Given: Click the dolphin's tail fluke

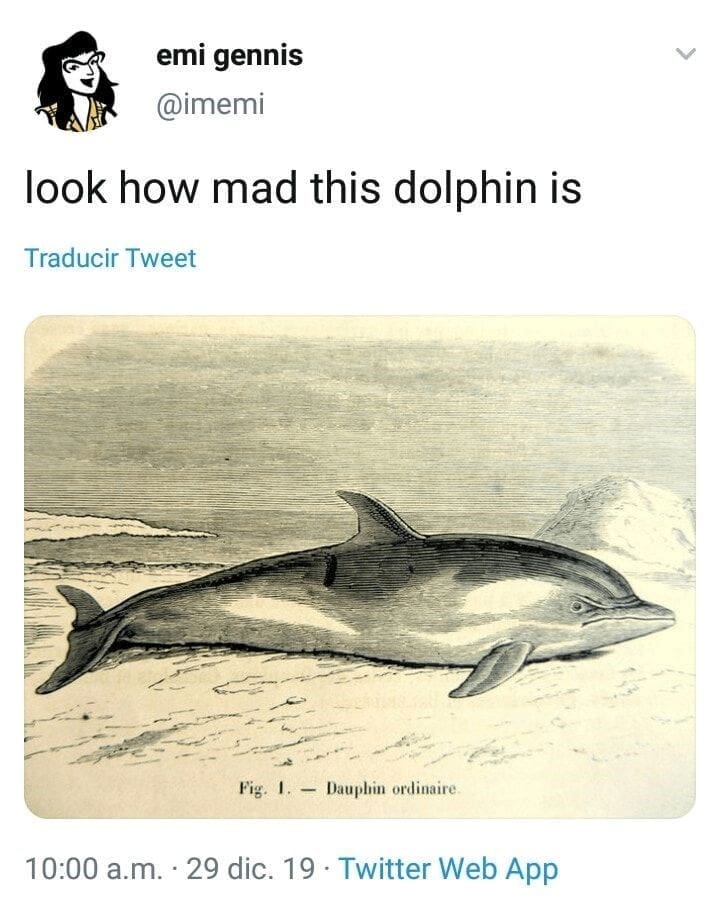Looking at the screenshot, I should tap(82, 640).
